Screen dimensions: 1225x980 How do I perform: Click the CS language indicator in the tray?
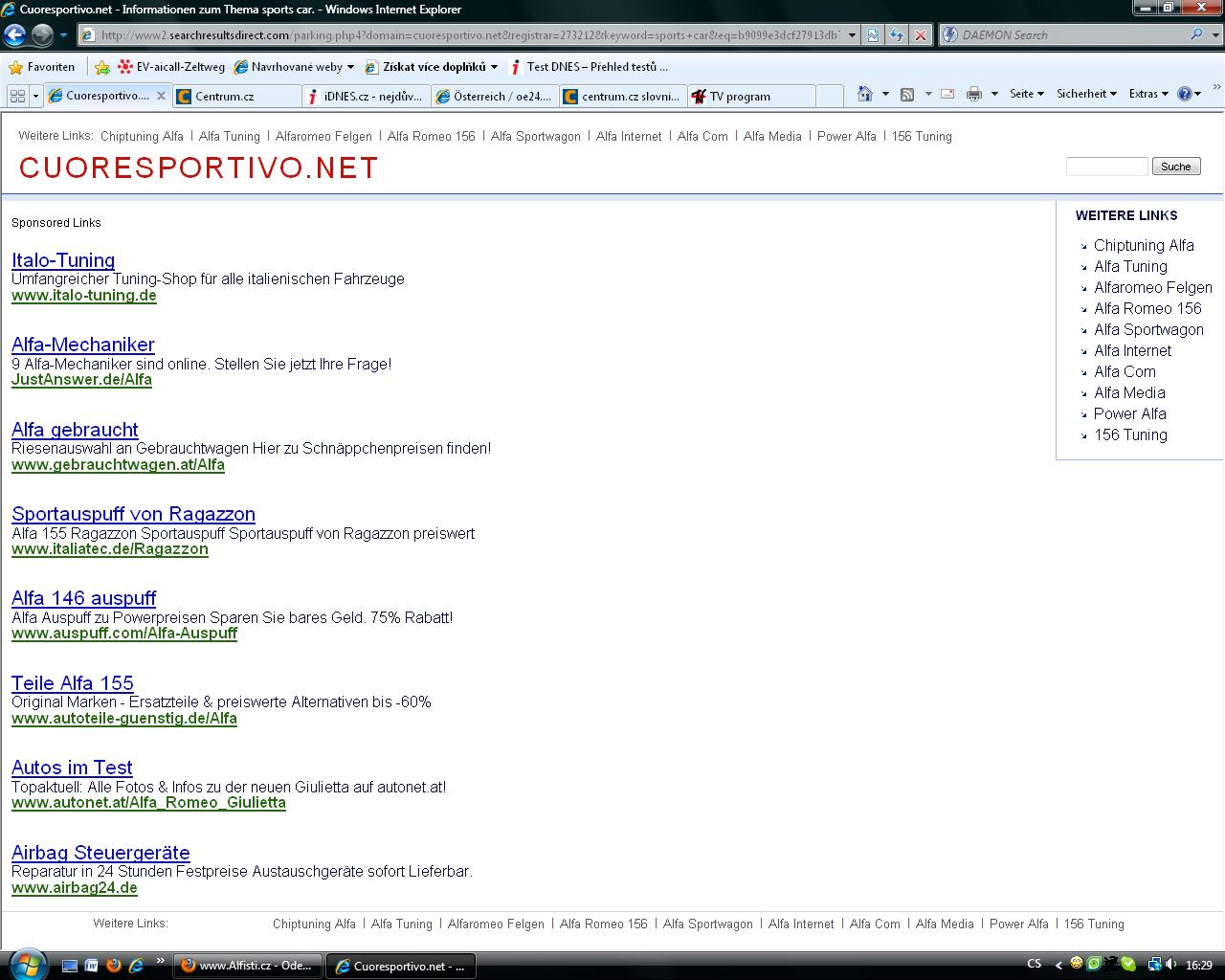coord(1034,964)
